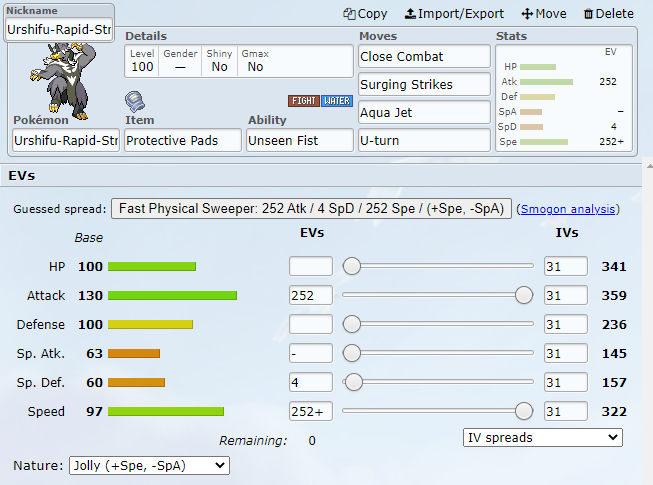Toggle the Gmax detail
Screen dimensions: 653x485
click(x=255, y=61)
